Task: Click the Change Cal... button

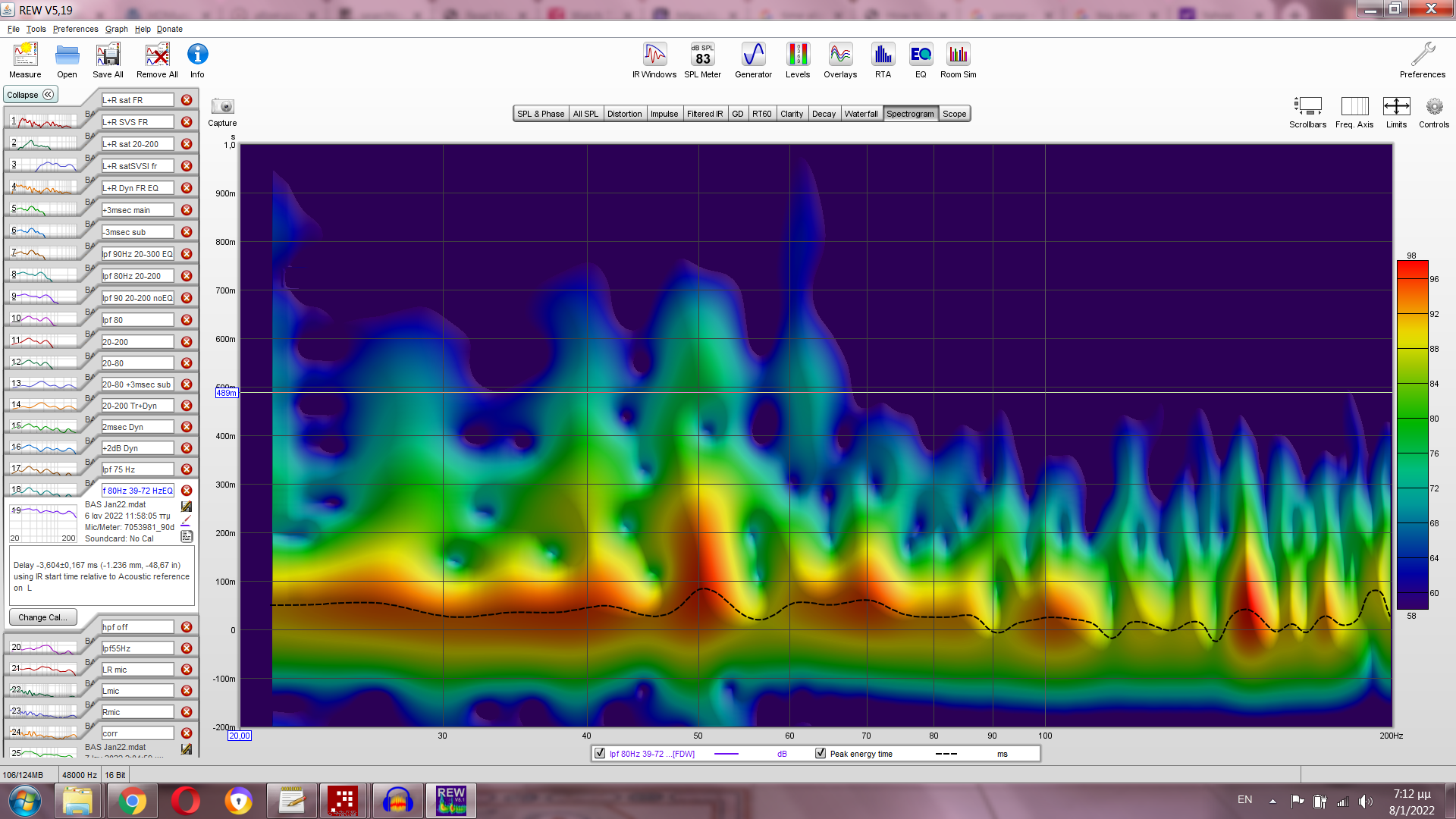Action: (x=42, y=617)
